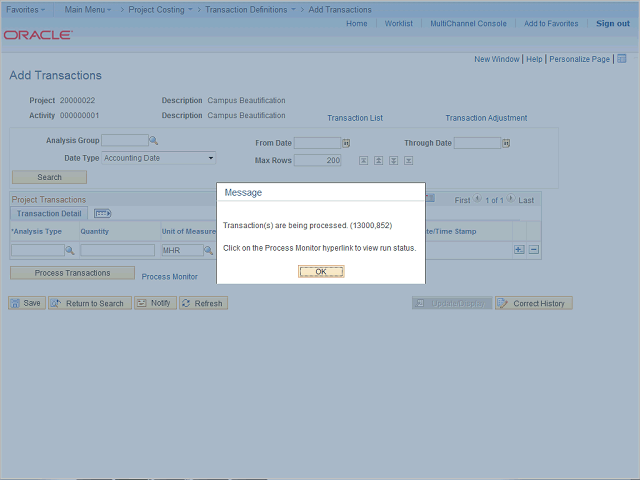Click the Search button

coord(49,177)
